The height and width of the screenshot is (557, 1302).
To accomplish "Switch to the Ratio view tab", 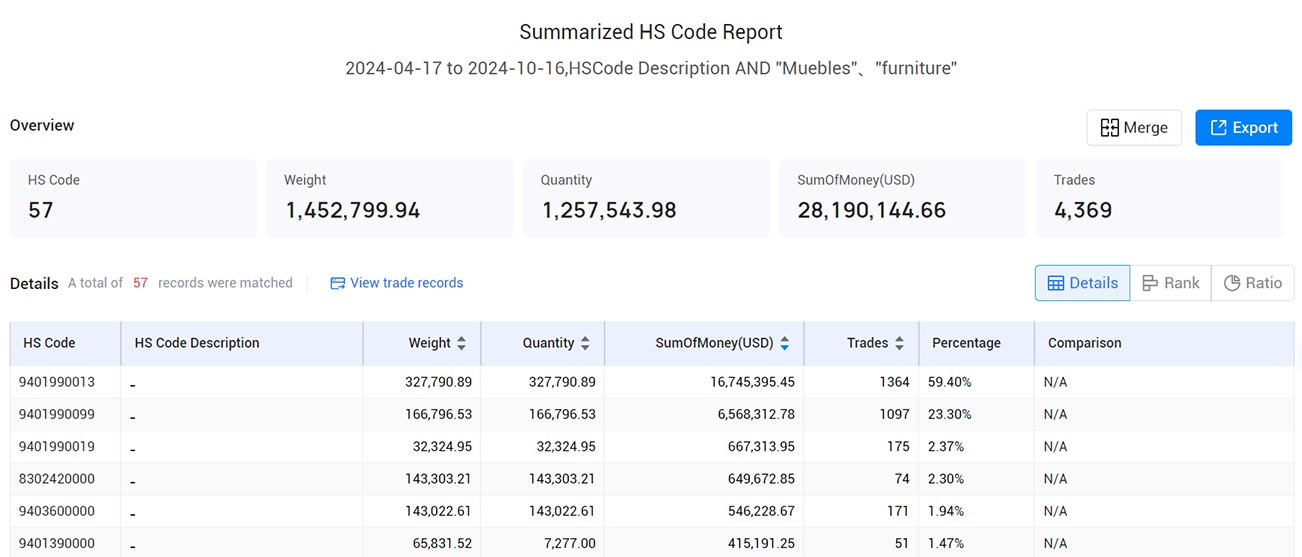I will (1252, 283).
